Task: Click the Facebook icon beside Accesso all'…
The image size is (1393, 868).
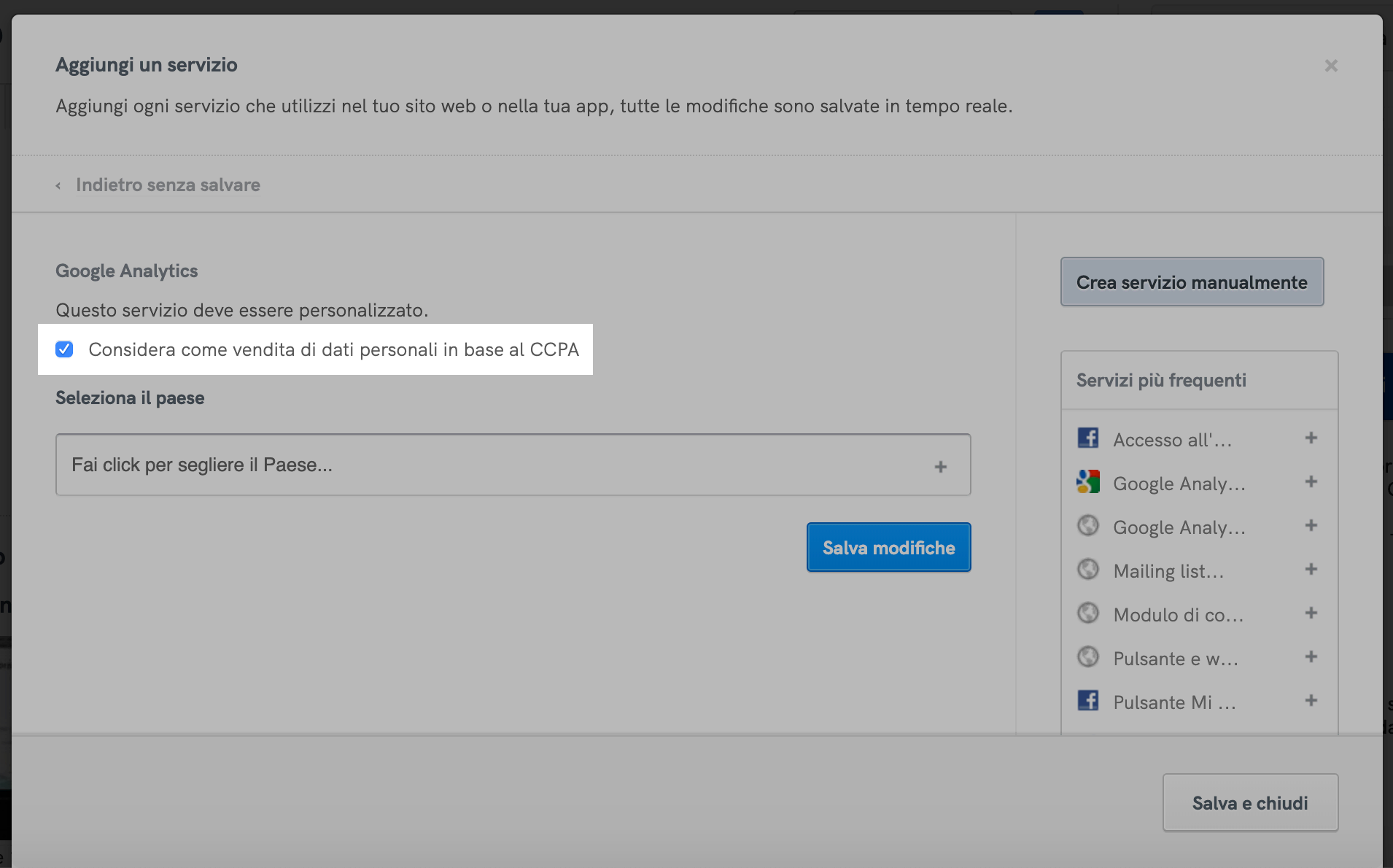Action: [x=1088, y=438]
